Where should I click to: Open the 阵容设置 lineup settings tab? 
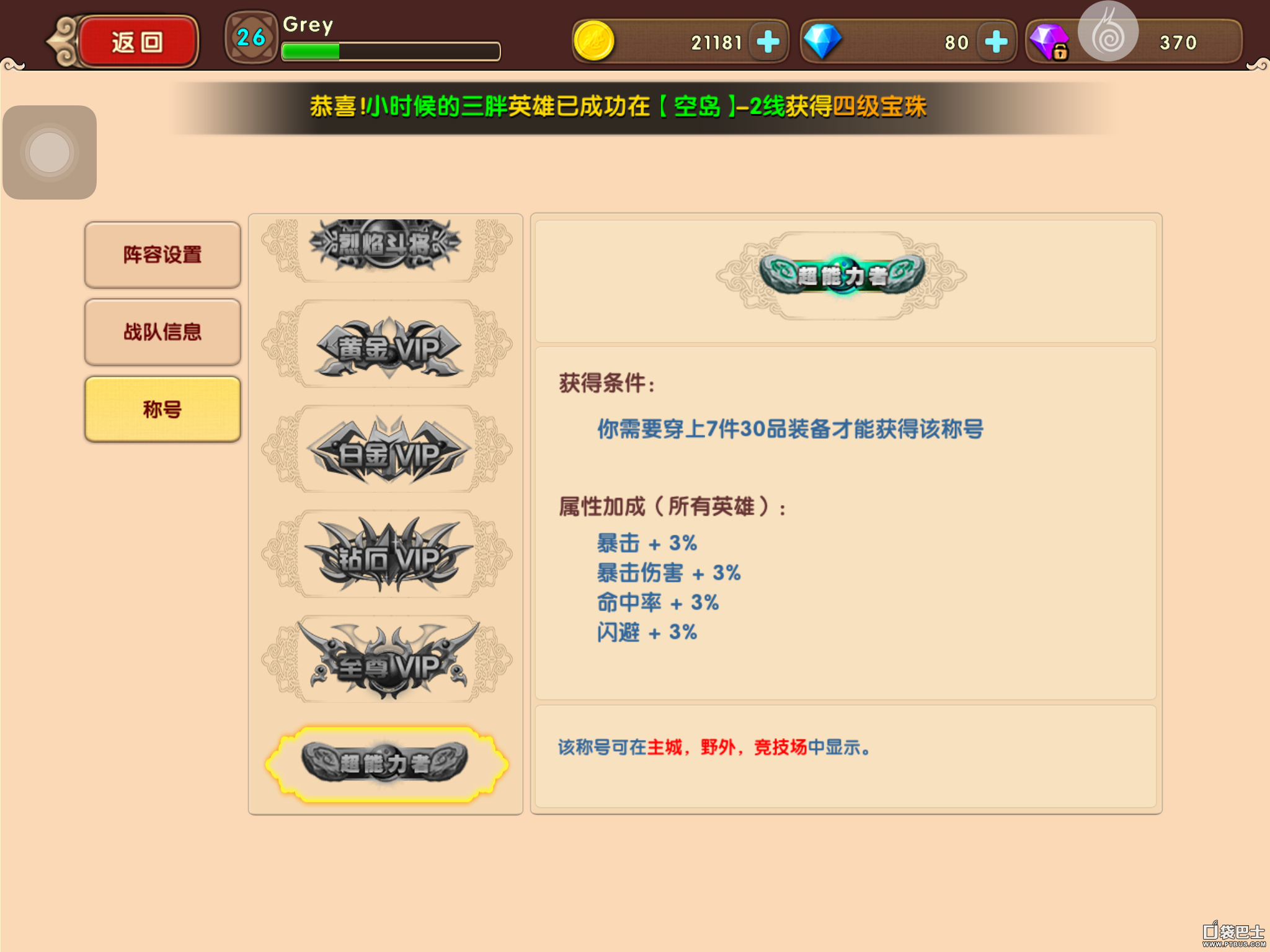tap(162, 255)
